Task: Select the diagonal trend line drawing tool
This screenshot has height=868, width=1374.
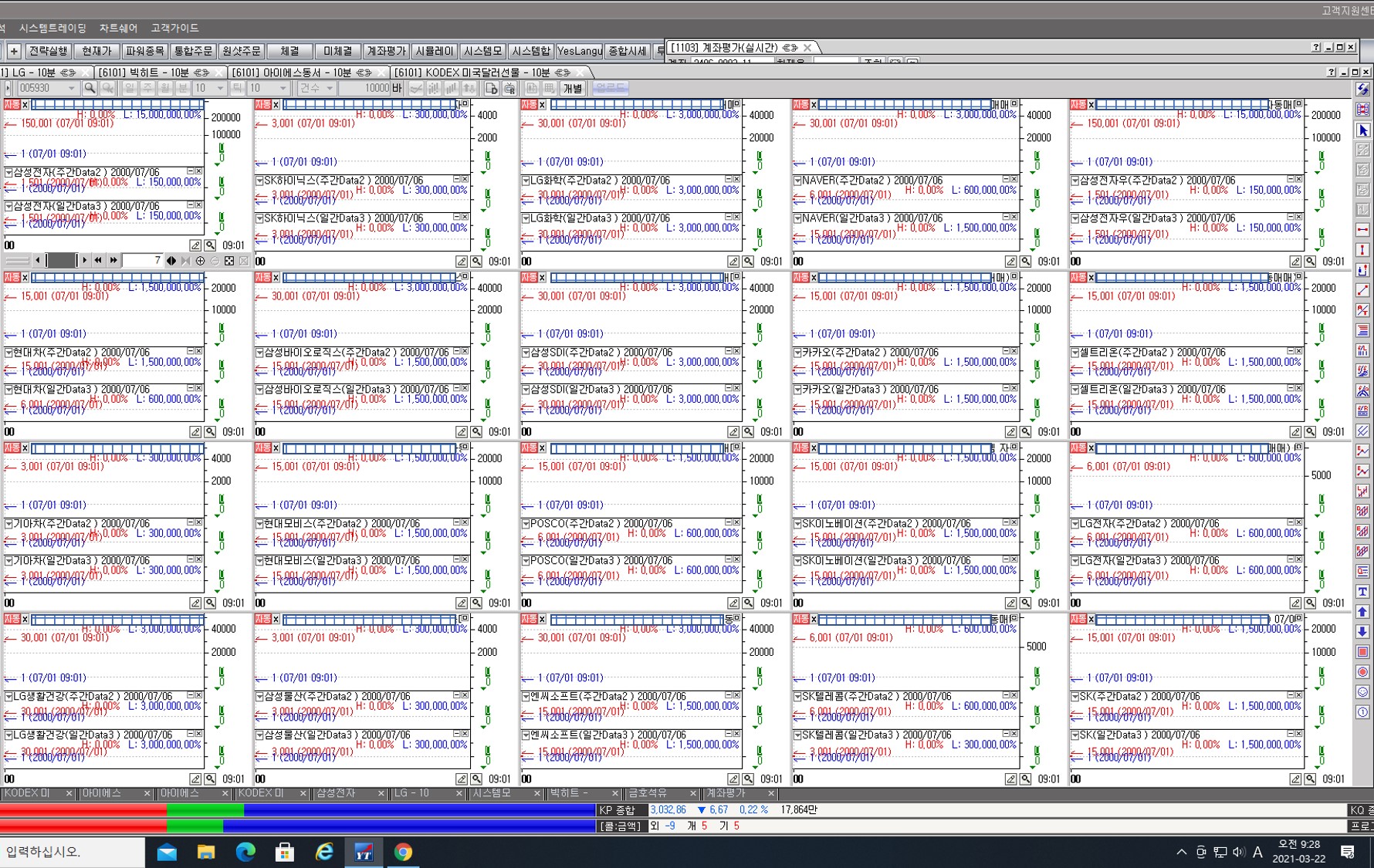Action: 1362,290
